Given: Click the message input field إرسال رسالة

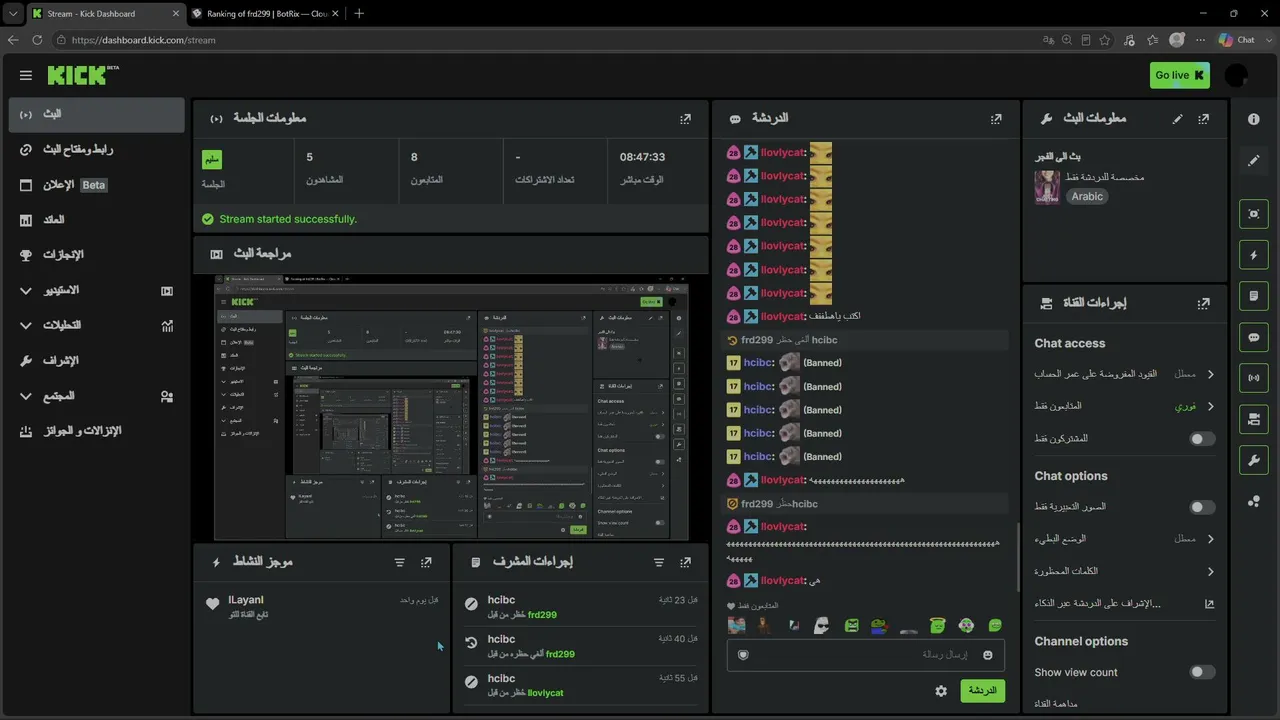Looking at the screenshot, I should point(866,655).
